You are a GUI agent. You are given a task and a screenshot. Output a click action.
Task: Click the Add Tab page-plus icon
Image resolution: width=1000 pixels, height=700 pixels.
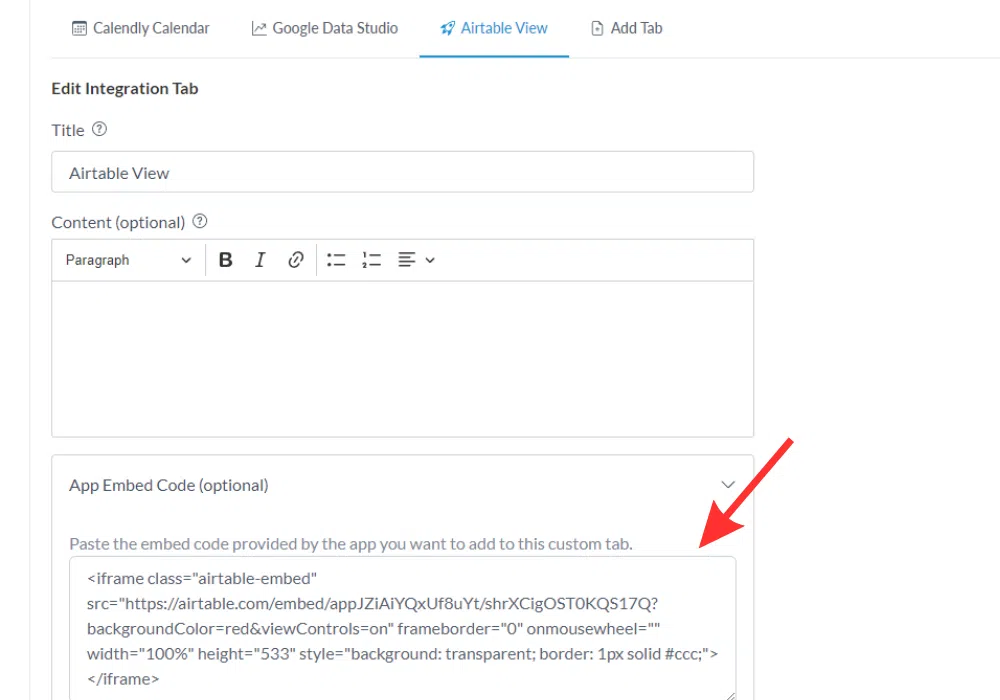pos(598,28)
